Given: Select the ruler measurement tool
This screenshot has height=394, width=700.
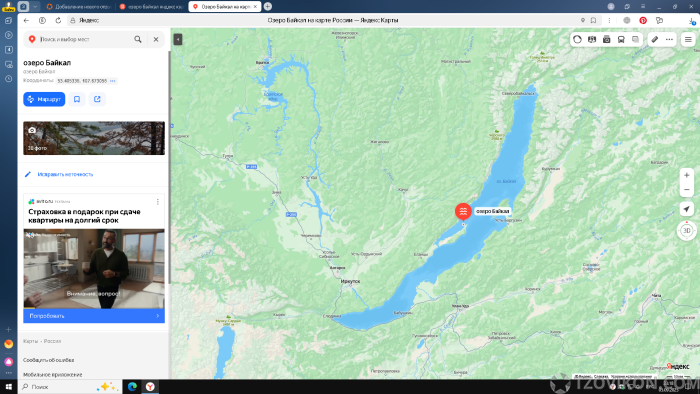Looking at the screenshot, I should (655, 39).
